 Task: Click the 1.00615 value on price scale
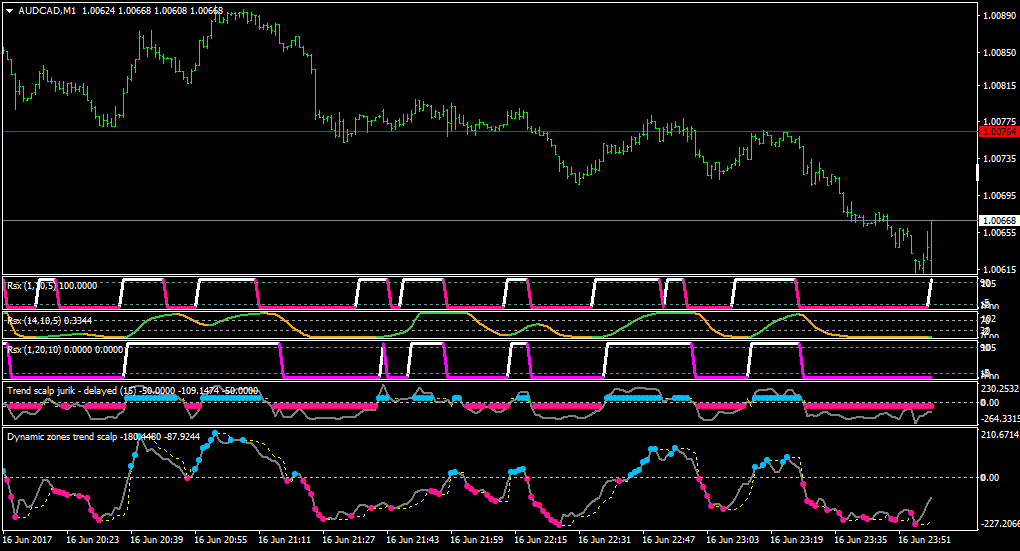coord(1000,269)
